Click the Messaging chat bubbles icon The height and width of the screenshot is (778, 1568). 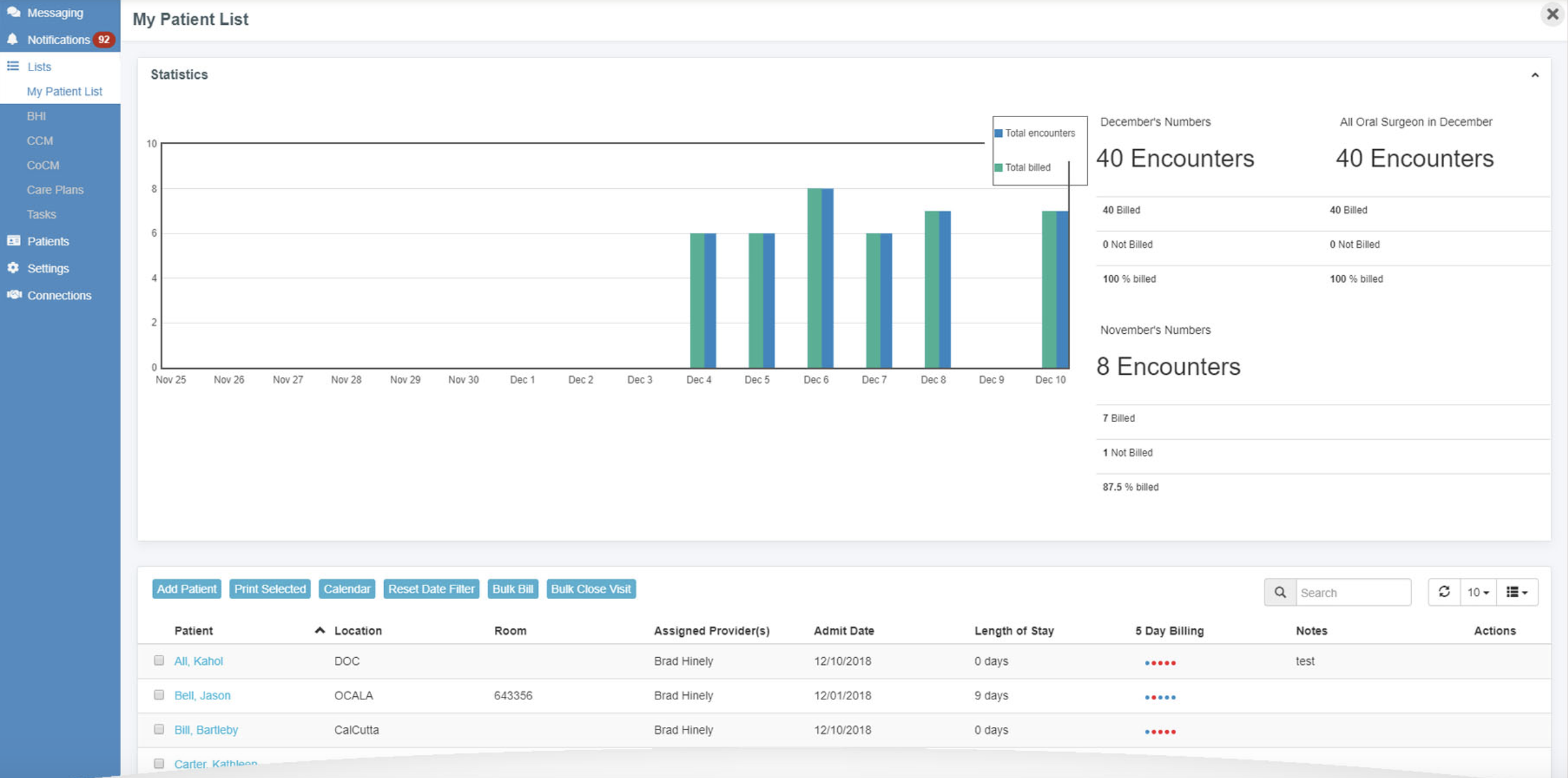(x=13, y=12)
